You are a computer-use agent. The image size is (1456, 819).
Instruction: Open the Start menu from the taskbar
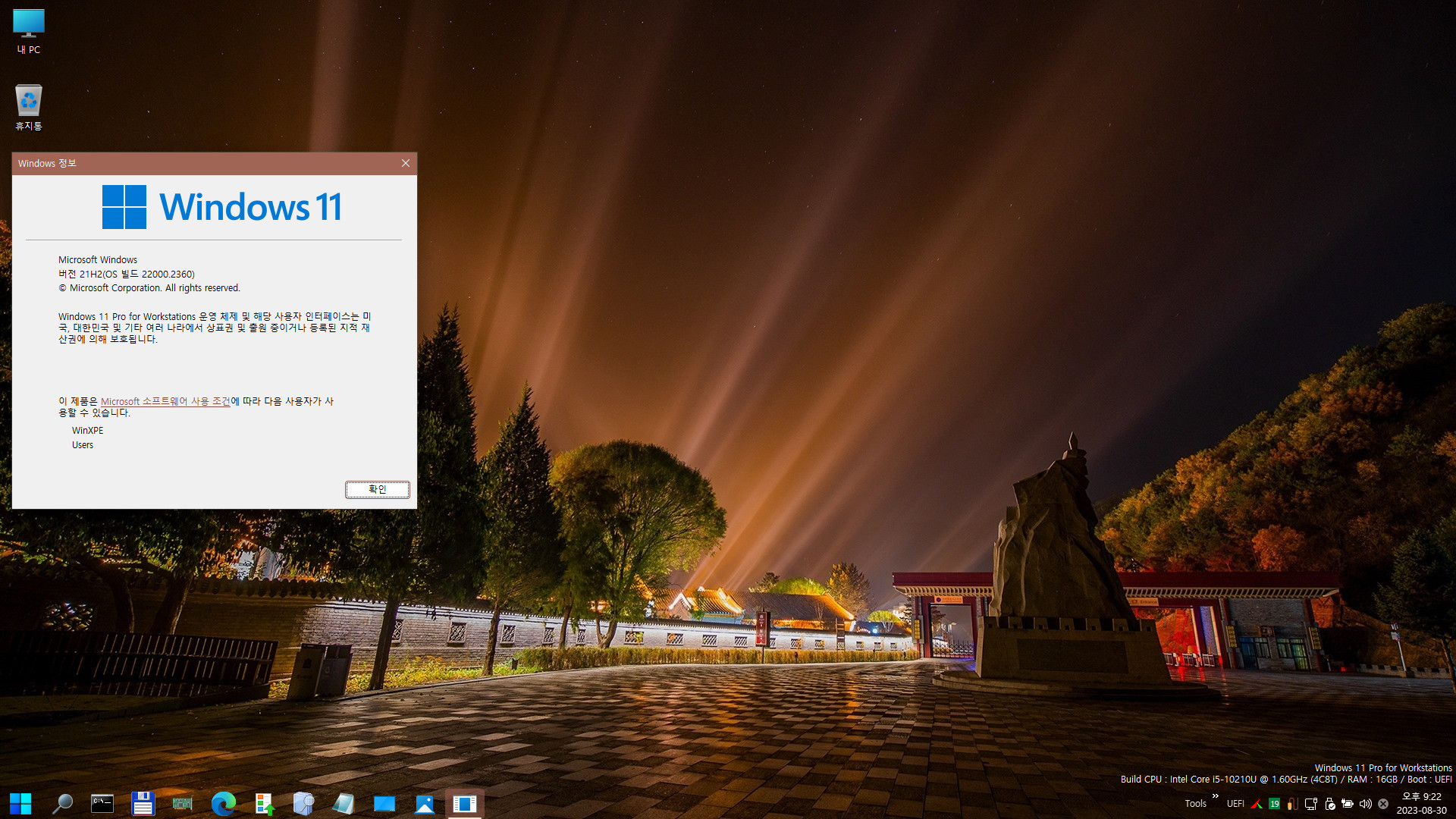coord(20,803)
